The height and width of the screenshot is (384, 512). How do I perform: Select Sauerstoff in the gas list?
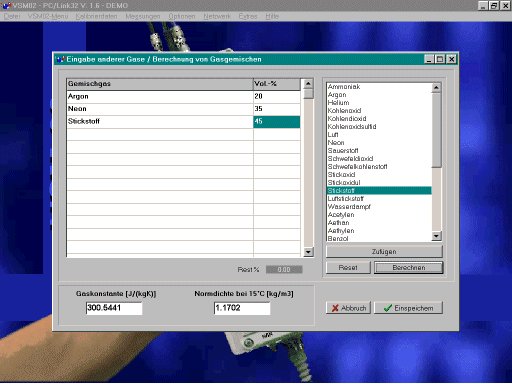379,151
